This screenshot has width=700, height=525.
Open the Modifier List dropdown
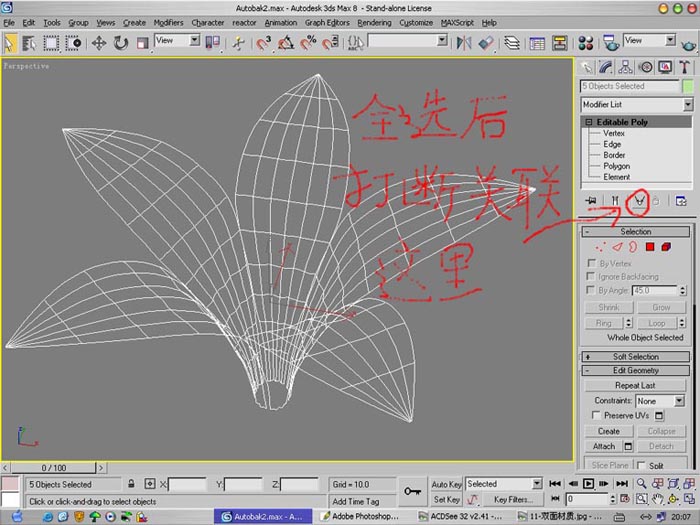click(x=637, y=104)
